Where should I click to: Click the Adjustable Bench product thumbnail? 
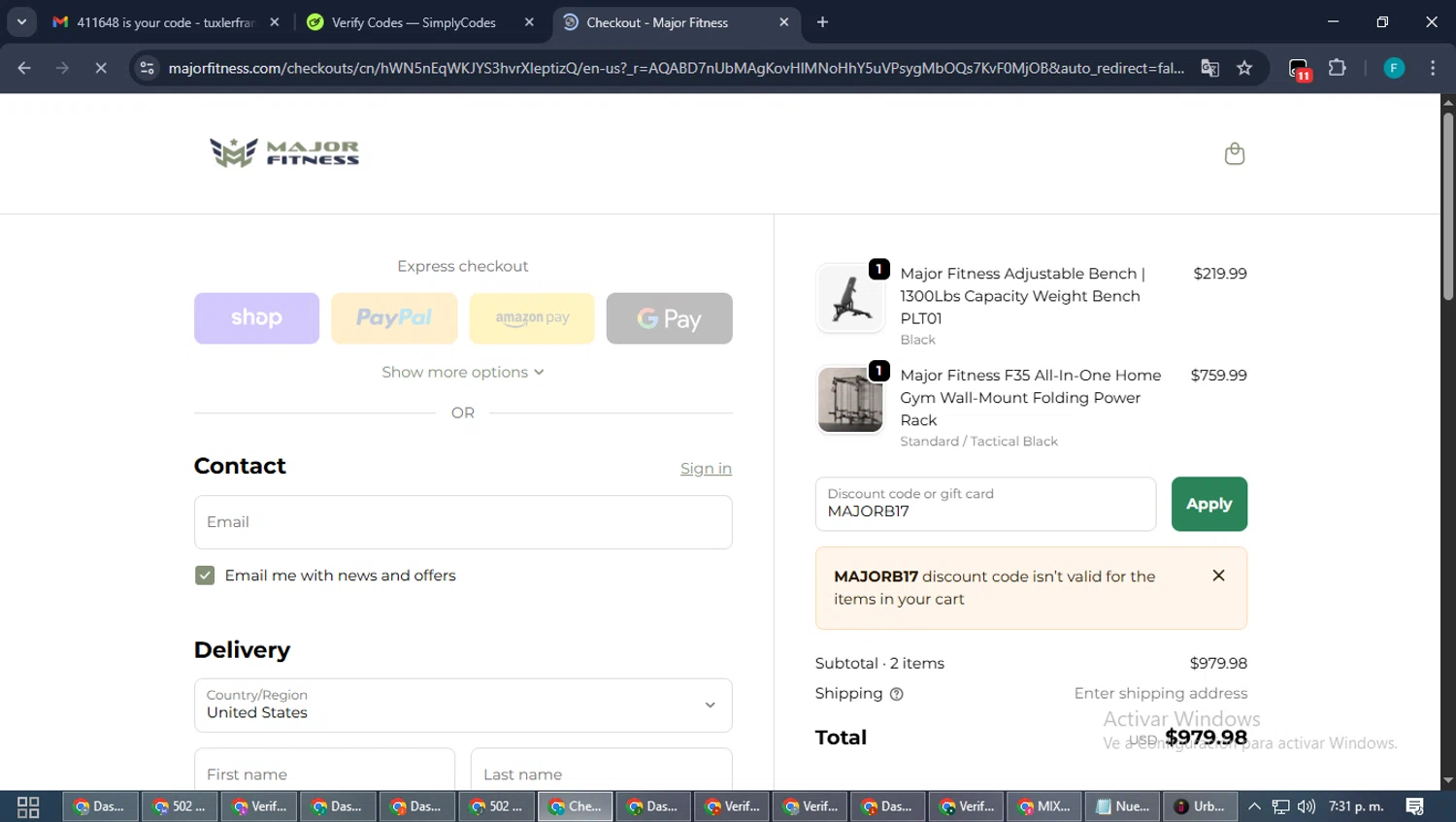tap(850, 298)
